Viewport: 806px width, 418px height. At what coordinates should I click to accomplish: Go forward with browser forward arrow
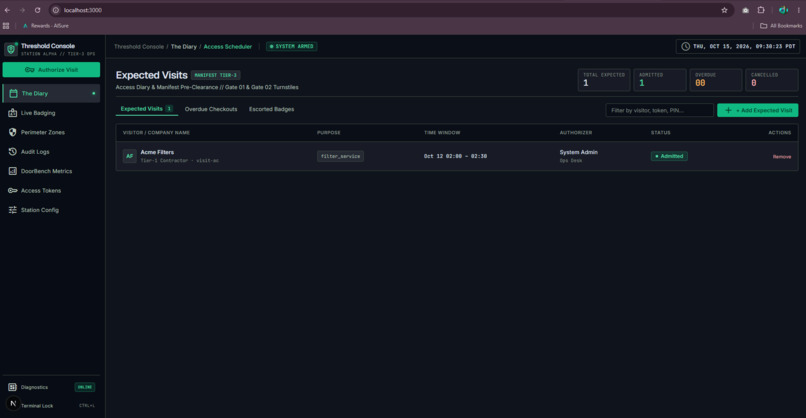(x=22, y=10)
